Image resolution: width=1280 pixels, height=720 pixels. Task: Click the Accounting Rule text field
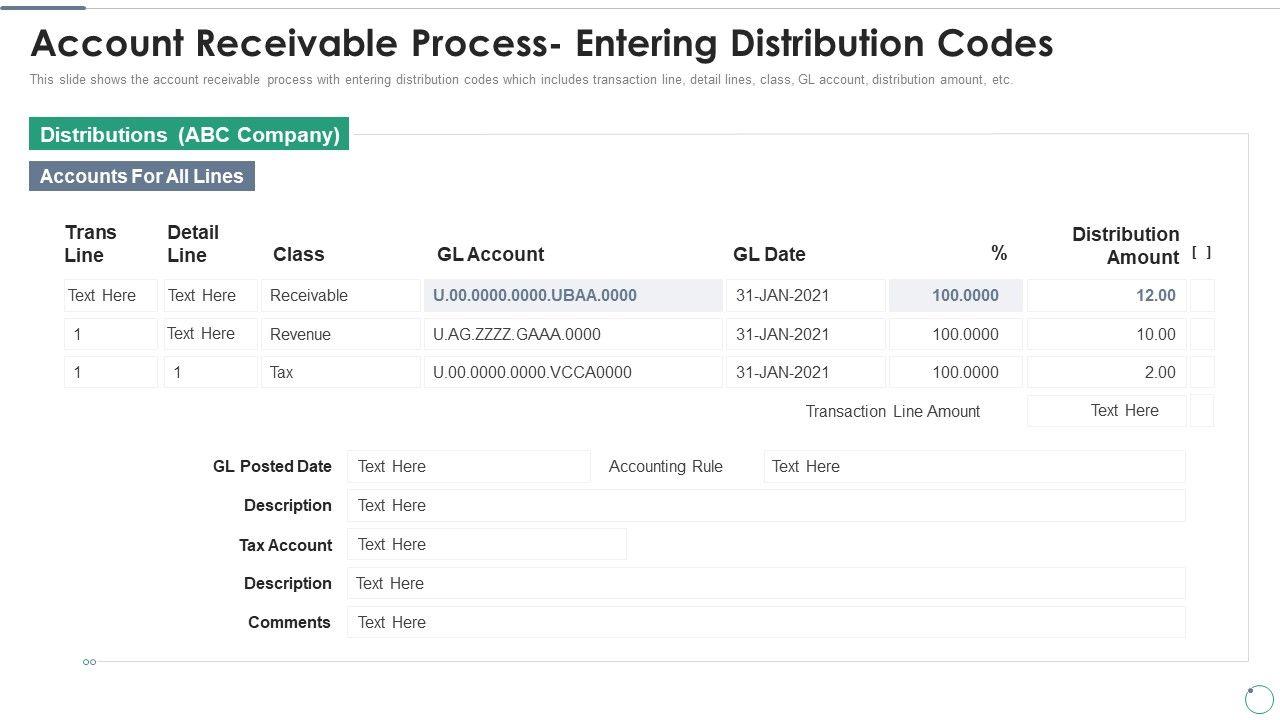(x=974, y=467)
